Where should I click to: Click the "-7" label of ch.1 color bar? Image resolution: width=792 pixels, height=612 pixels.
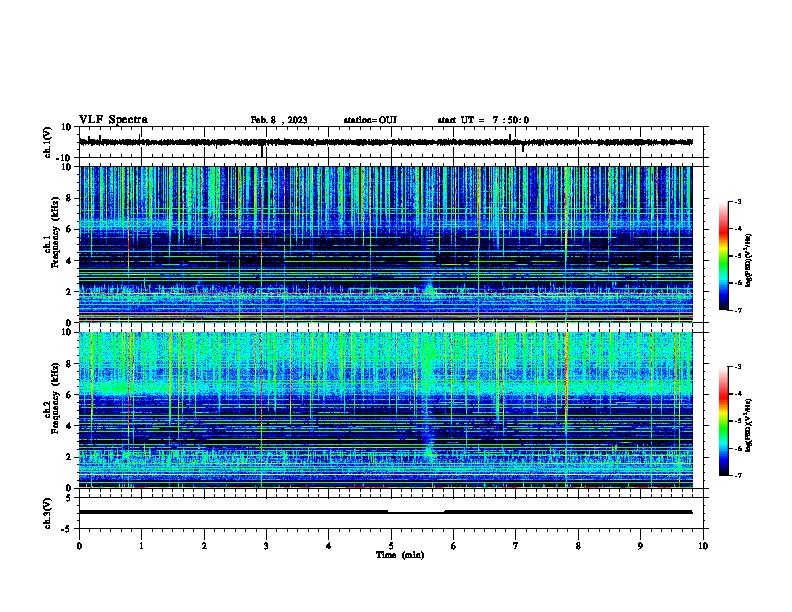pyautogui.click(x=737, y=310)
